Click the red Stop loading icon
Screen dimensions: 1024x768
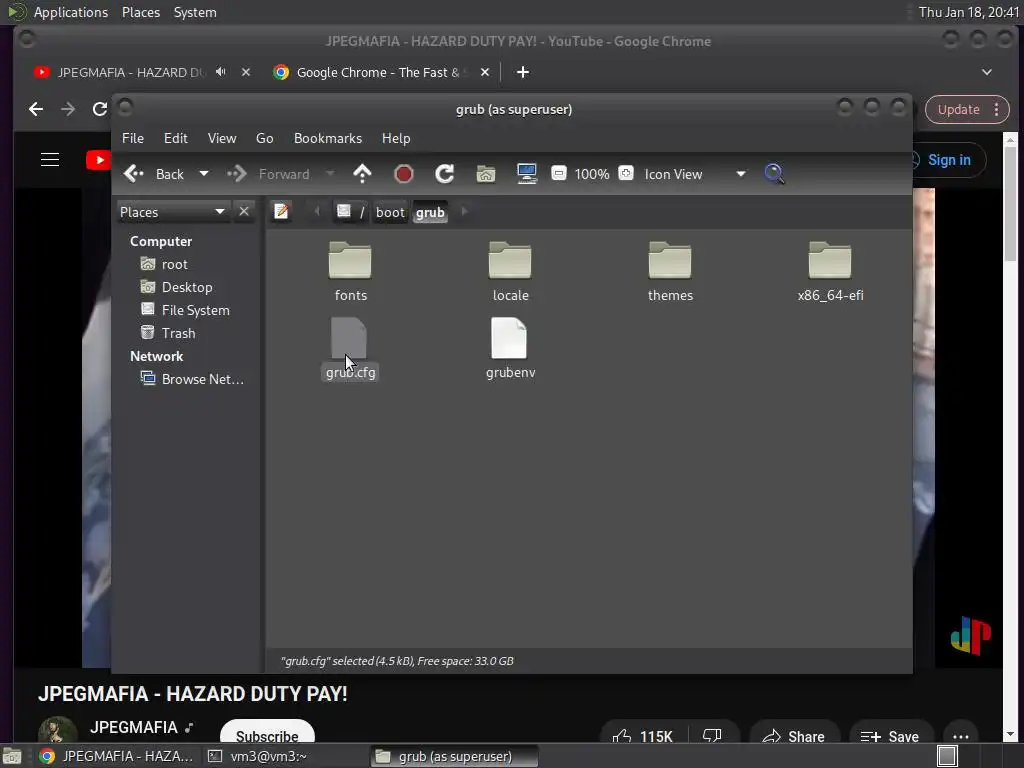(x=404, y=174)
